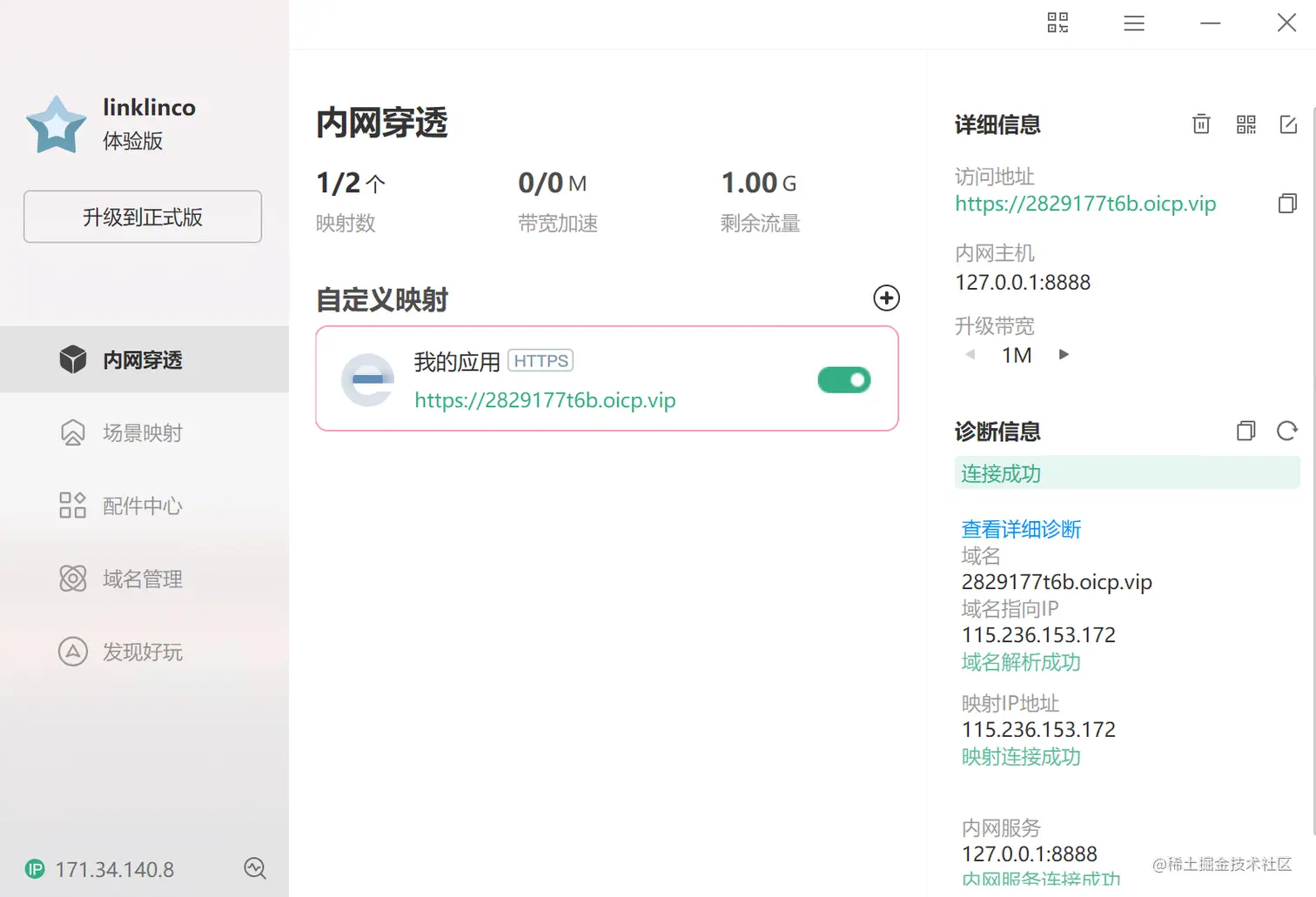
Task: Click the green IP badge icon
Action: (35, 869)
